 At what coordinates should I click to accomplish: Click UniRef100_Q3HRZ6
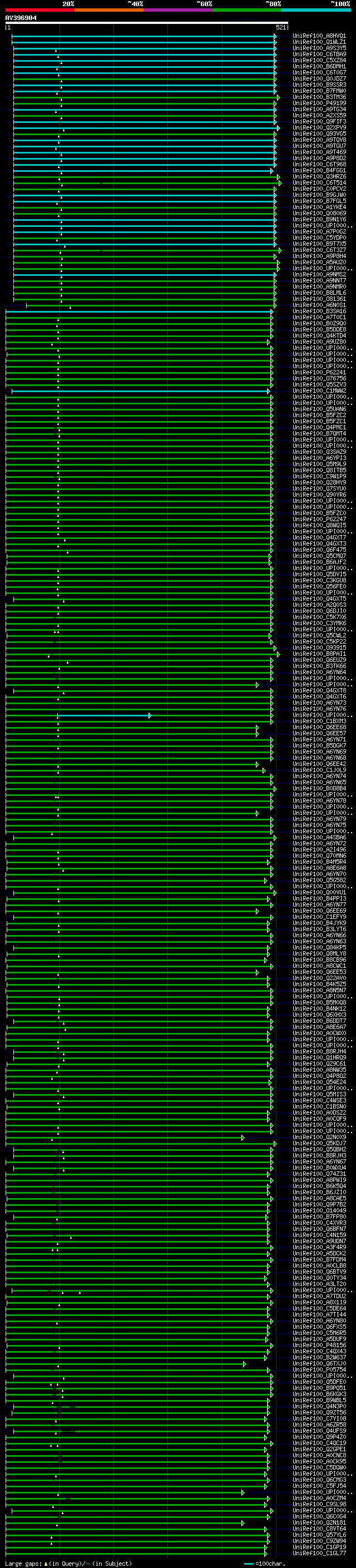click(x=319, y=176)
